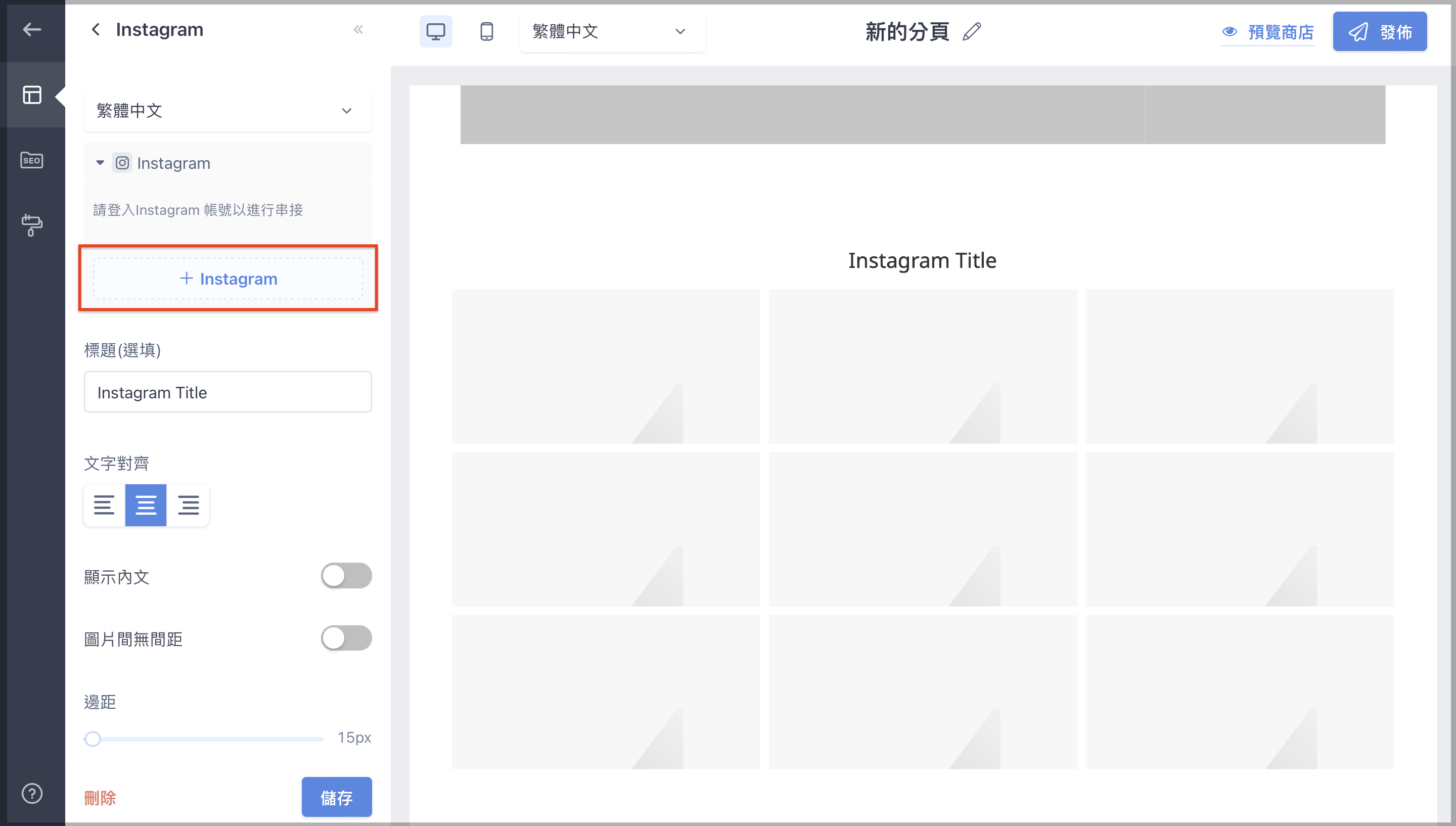Click 儲存 save button
Viewport: 1456px width, 826px height.
pyautogui.click(x=336, y=797)
